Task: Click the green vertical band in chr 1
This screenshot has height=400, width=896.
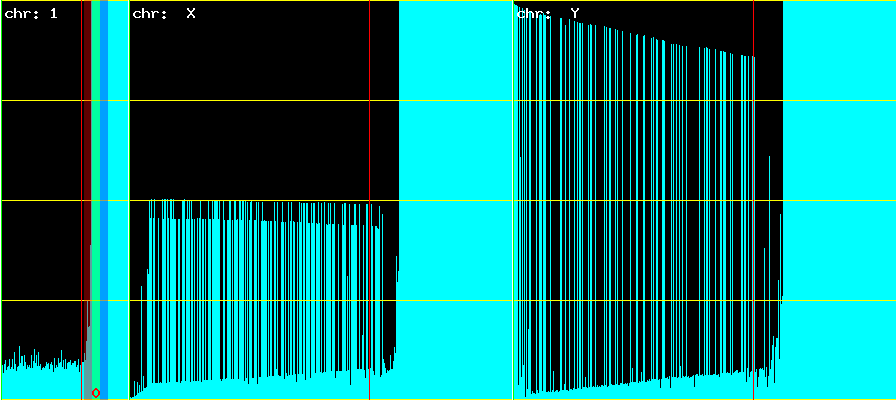Action: 95,150
